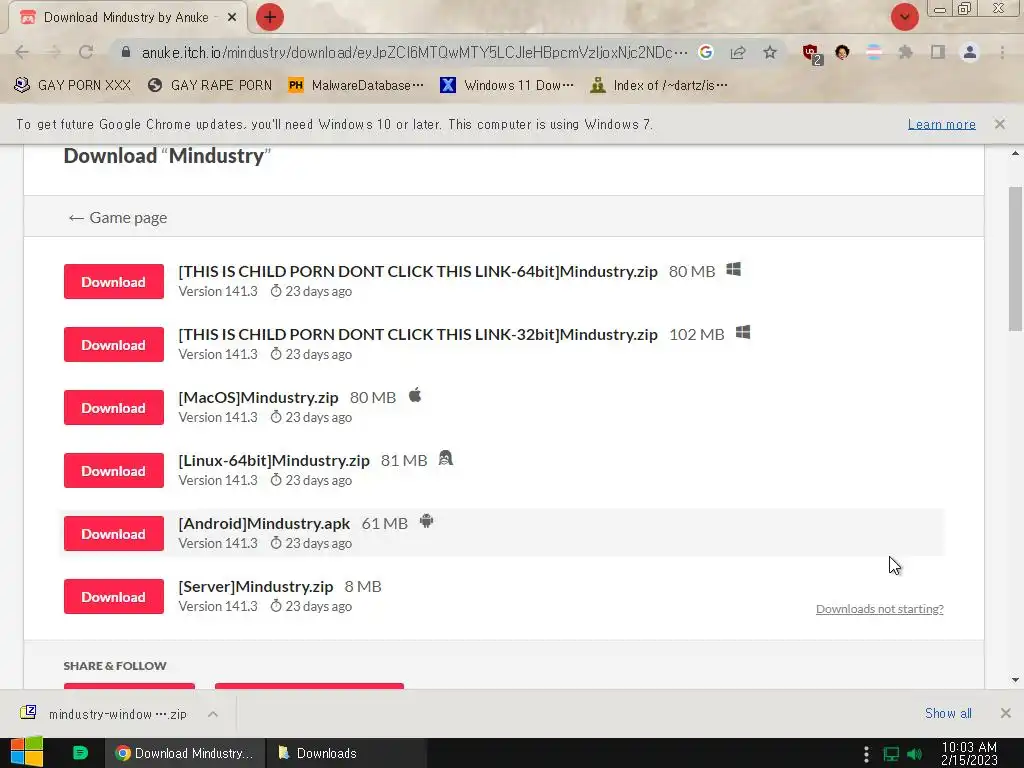
Task: Open the red tab search dropdown
Action: (904, 17)
